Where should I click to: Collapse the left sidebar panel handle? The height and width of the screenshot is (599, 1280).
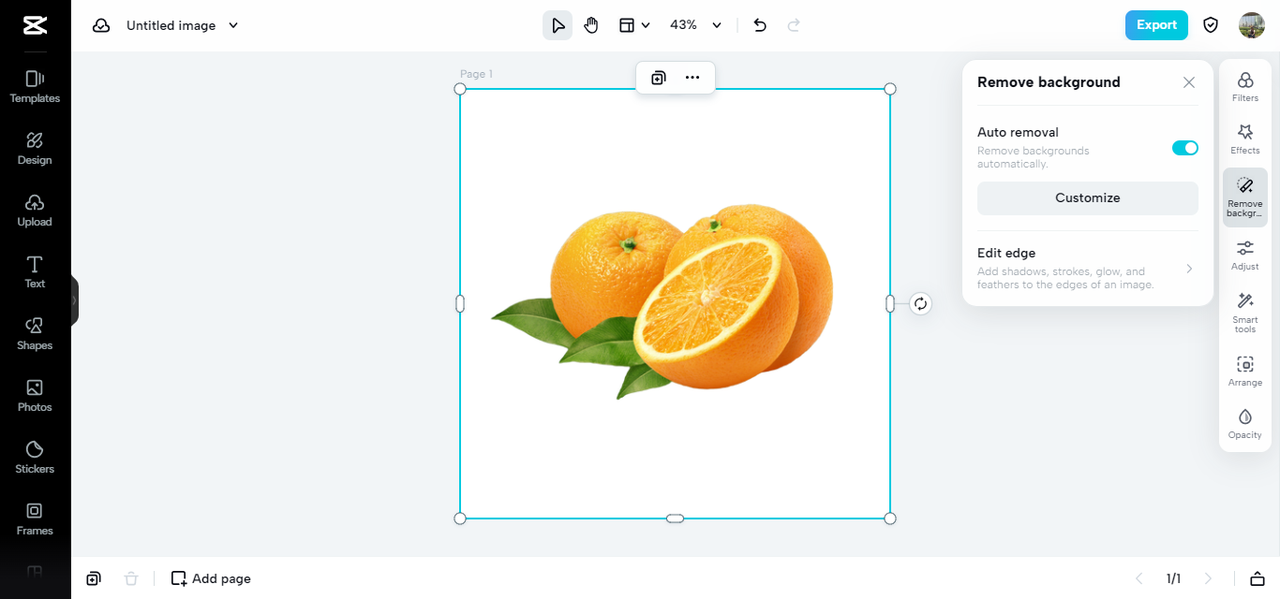[74, 300]
